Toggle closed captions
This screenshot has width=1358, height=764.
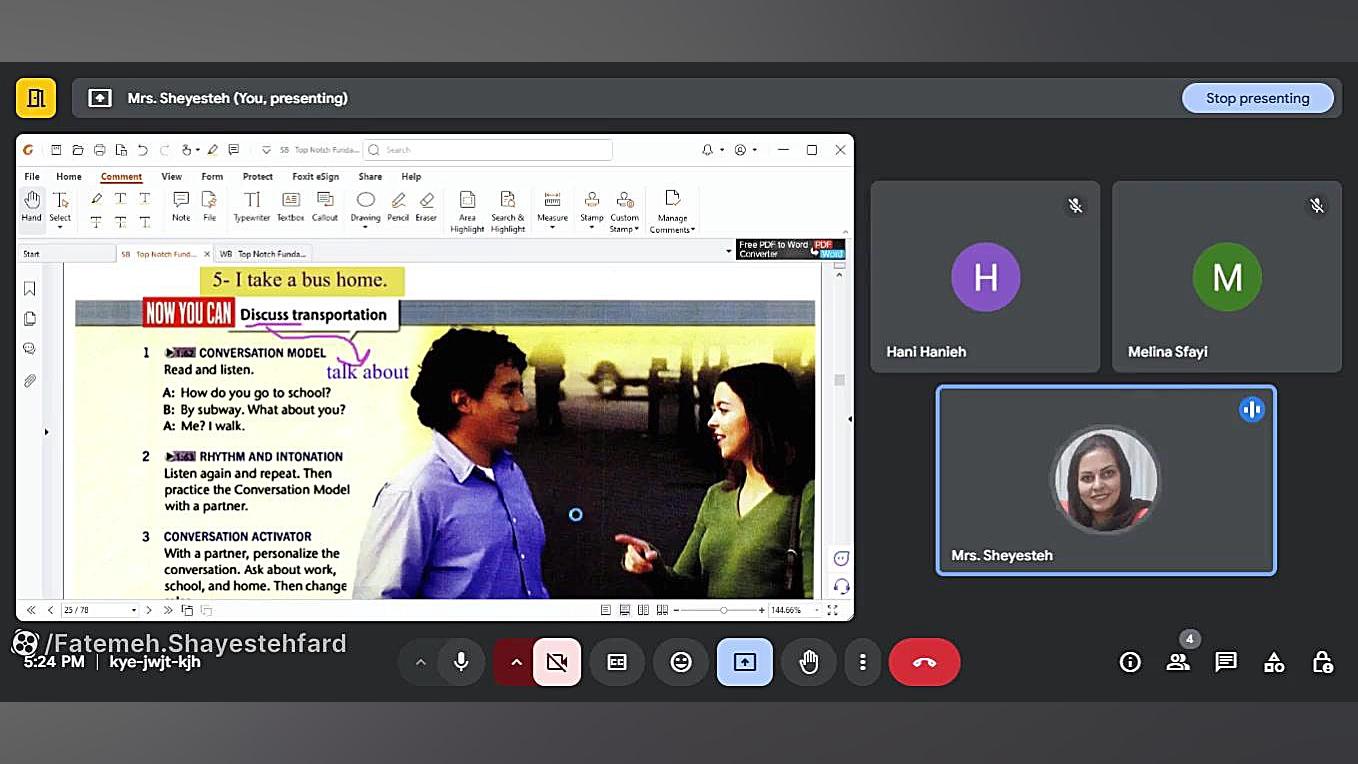pyautogui.click(x=617, y=662)
